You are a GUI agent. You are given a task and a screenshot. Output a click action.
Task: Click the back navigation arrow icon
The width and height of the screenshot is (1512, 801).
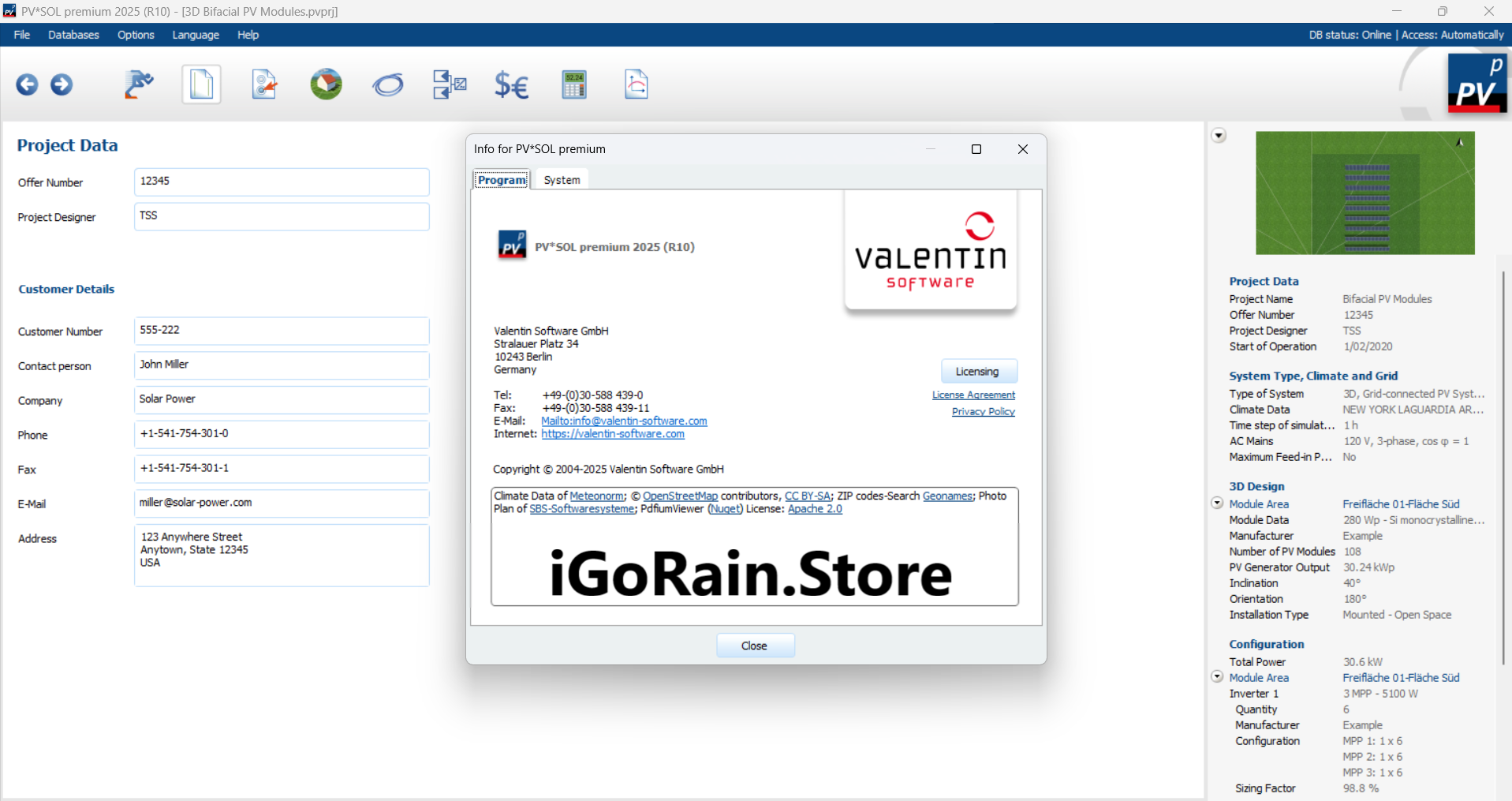[x=27, y=84]
